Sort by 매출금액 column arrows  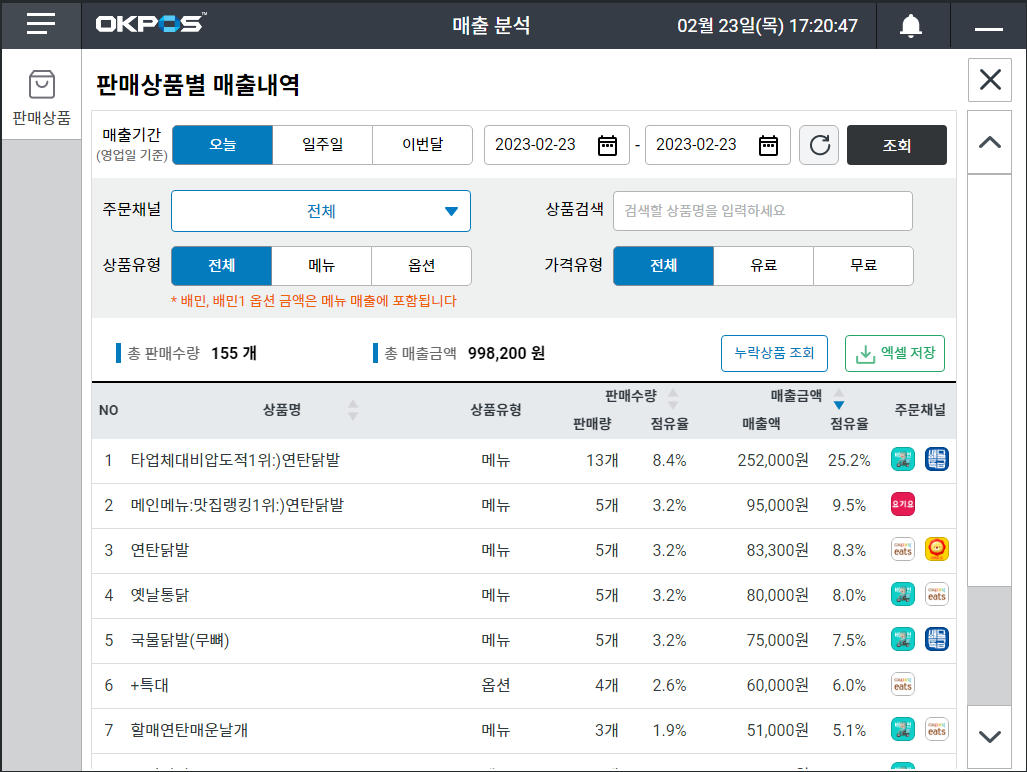click(839, 397)
